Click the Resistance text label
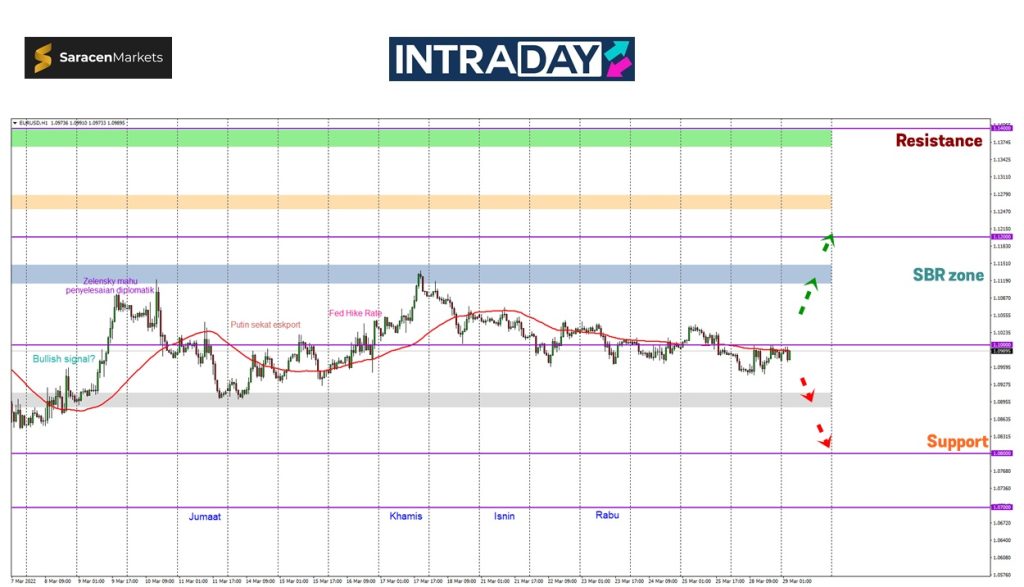The height and width of the screenshot is (587, 1024). pos(938,141)
